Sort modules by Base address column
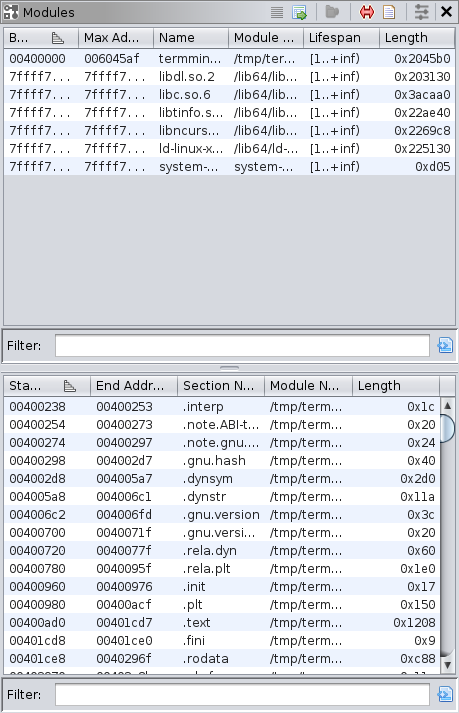Viewport: 459px width, 713px height. (x=41, y=38)
